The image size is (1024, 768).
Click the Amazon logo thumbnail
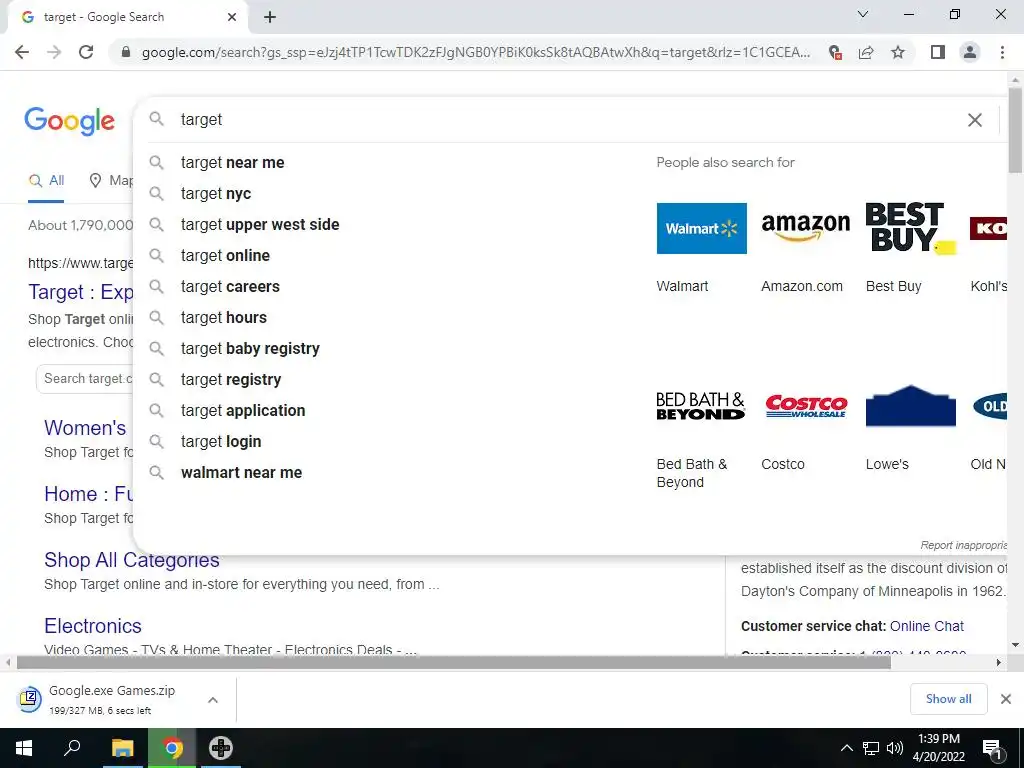coord(806,228)
